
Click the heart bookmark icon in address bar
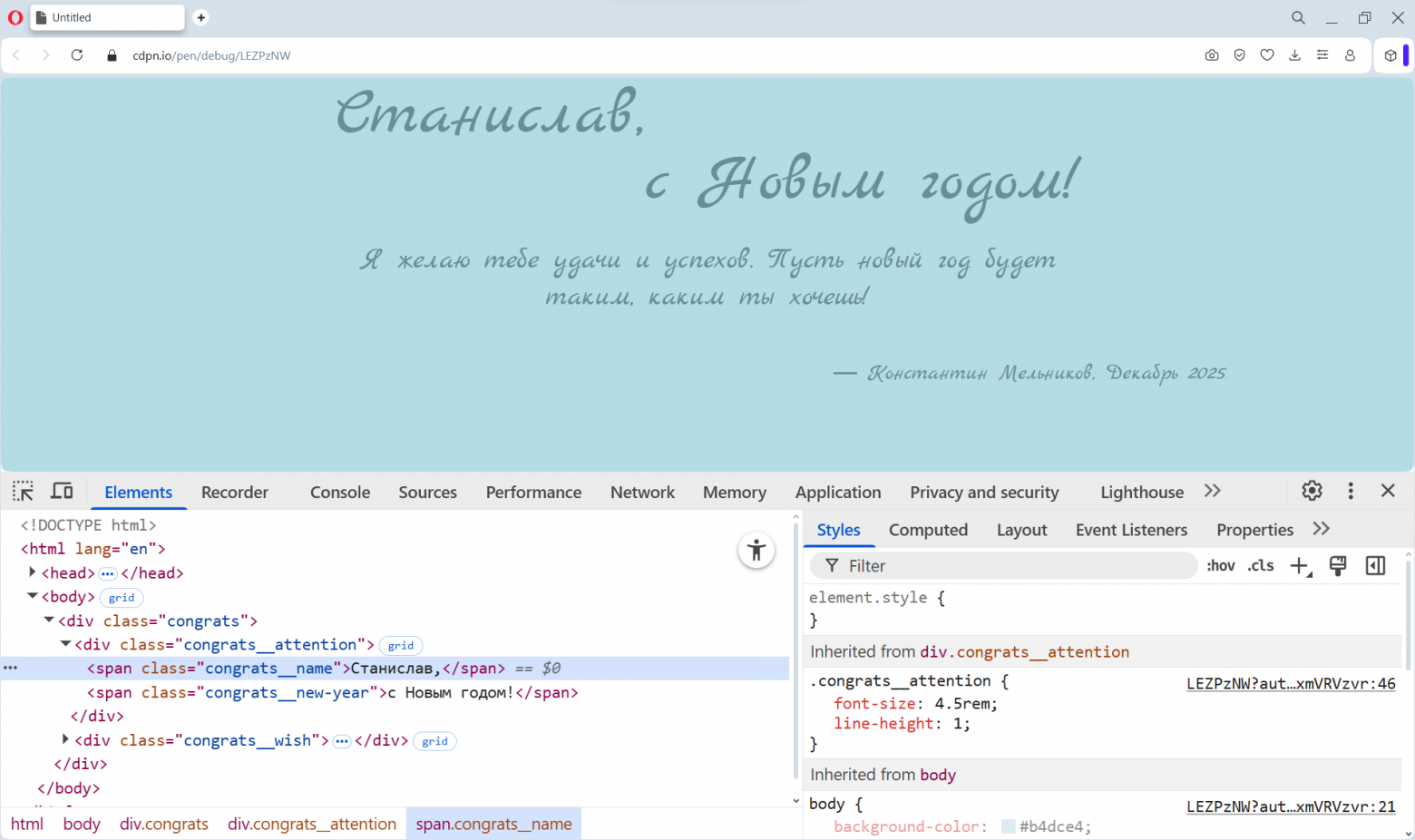pos(1267,55)
